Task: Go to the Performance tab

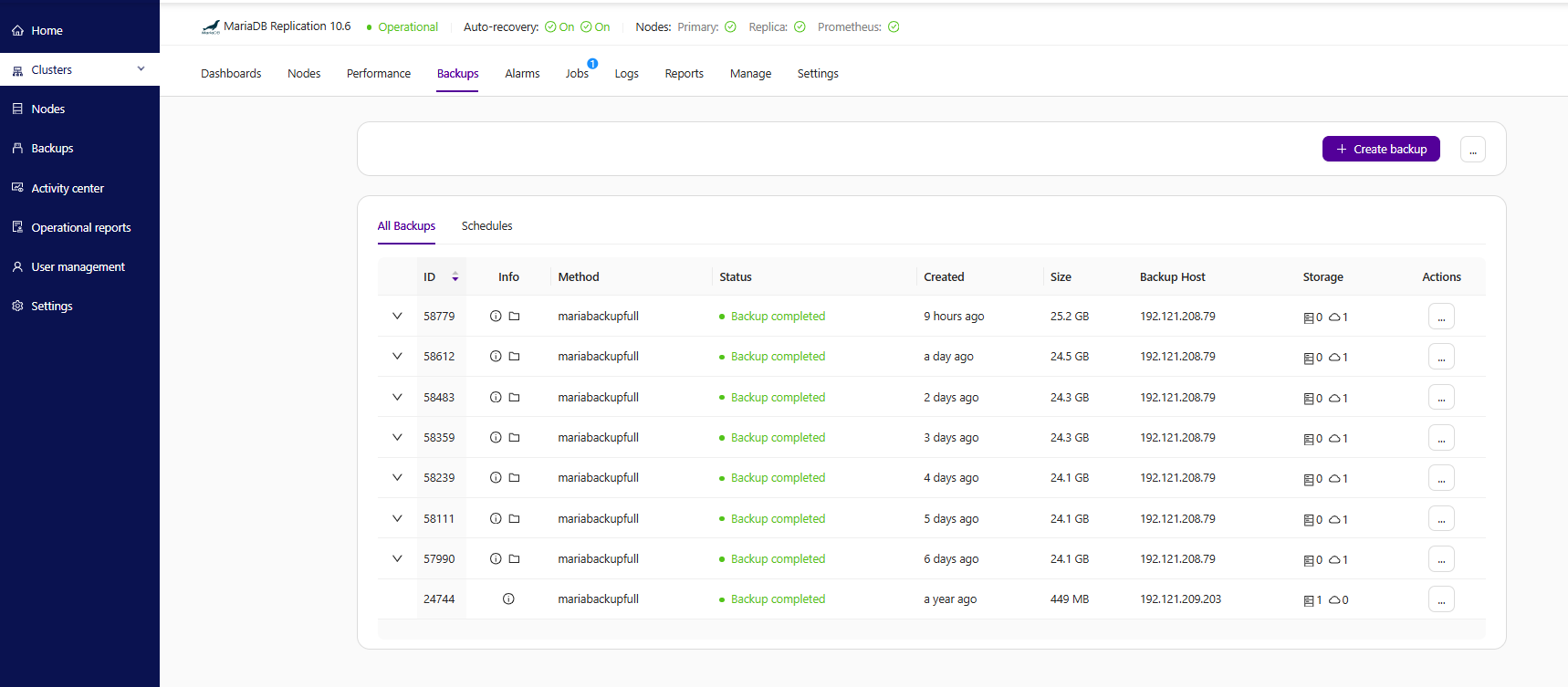Action: coord(379,74)
